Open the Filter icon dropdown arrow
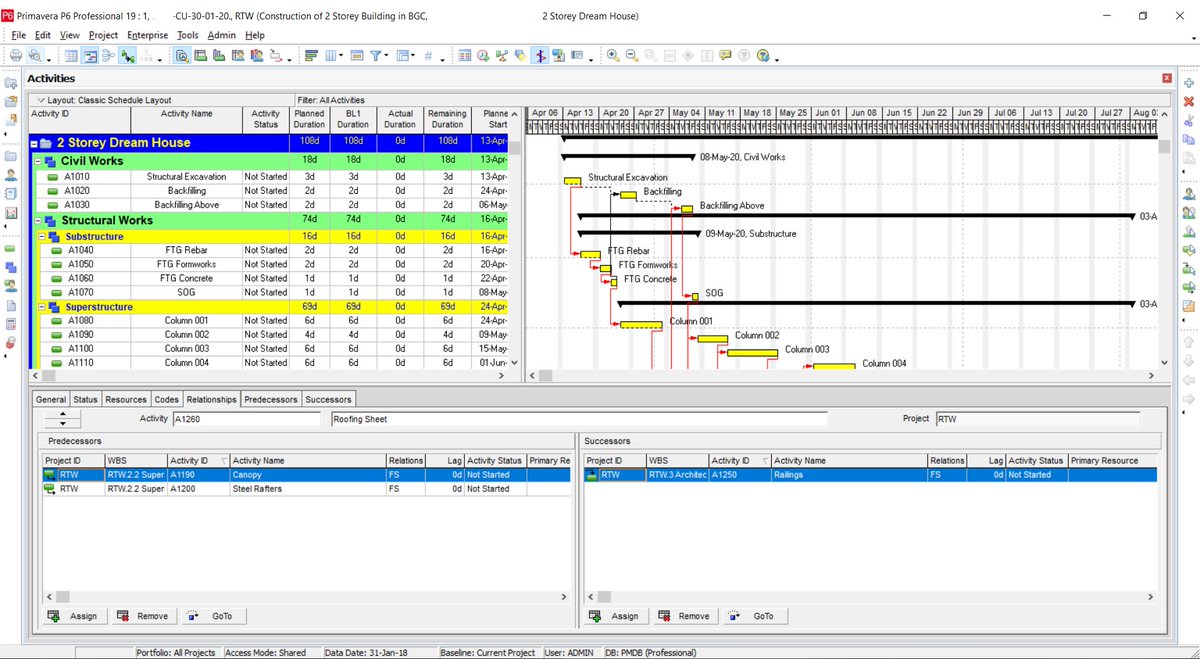 pyautogui.click(x=387, y=56)
